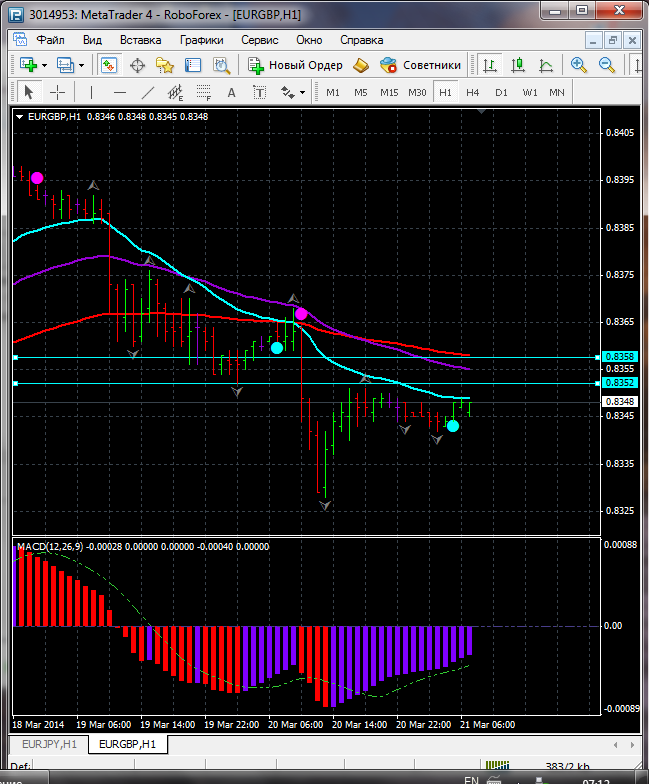Click the triangle beside EURGBP,H1 chart title

click(x=20, y=116)
